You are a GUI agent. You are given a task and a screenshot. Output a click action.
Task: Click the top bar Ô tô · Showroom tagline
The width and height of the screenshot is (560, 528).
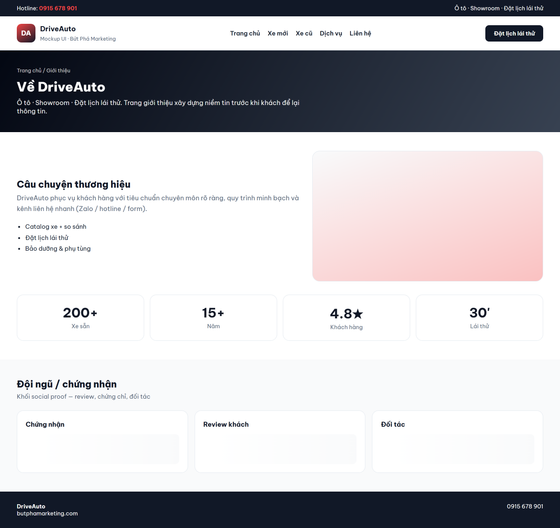pyautogui.click(x=499, y=8)
